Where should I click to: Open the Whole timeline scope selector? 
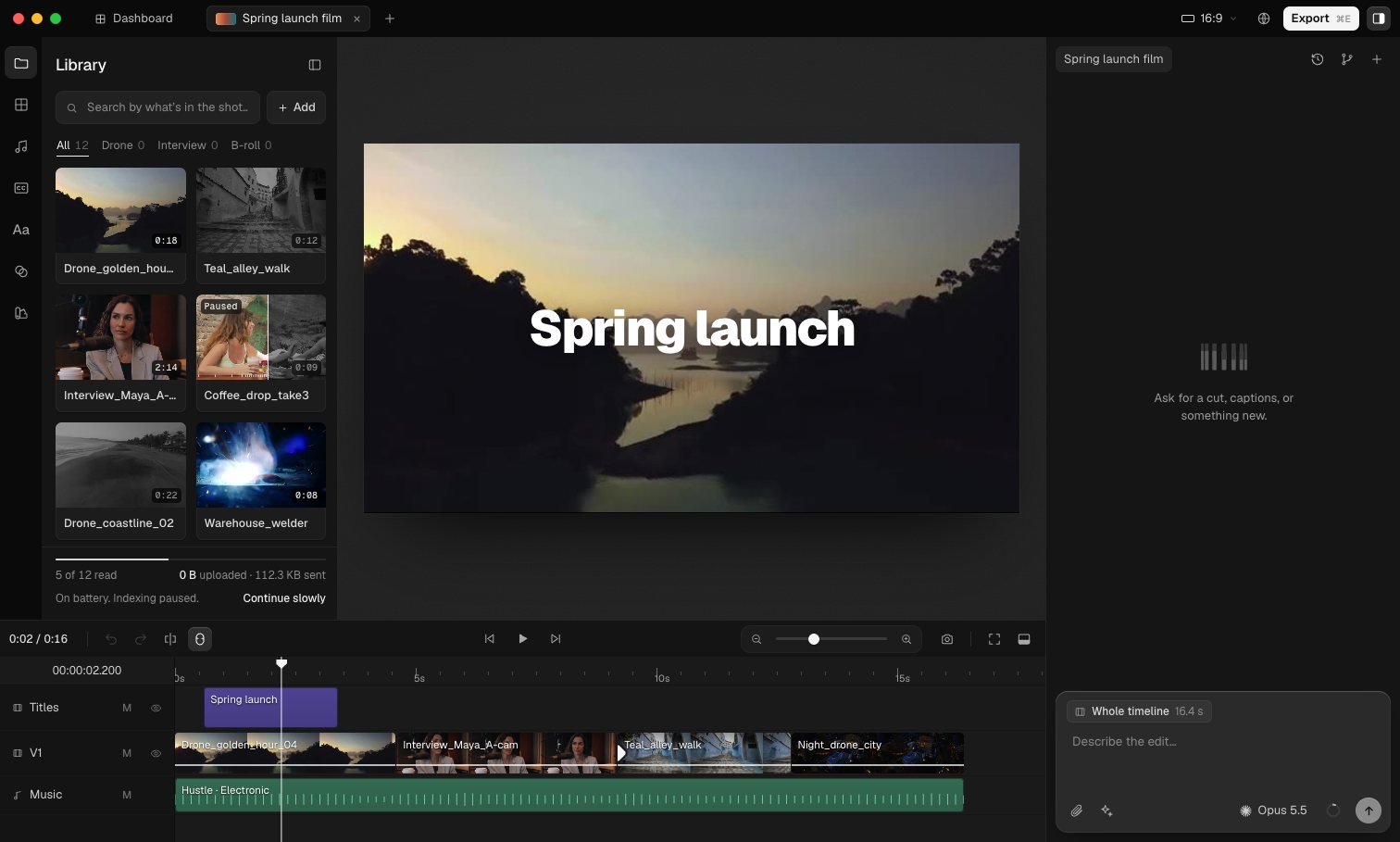pyautogui.click(x=1139, y=711)
